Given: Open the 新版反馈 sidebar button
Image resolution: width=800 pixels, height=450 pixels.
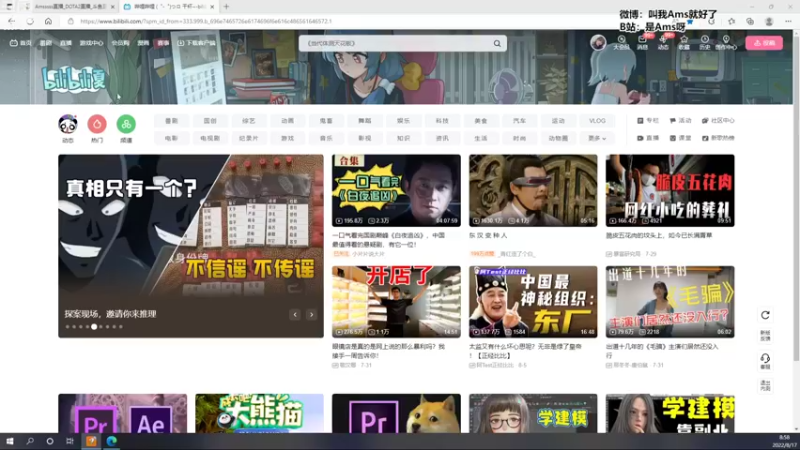Looking at the screenshot, I should pyautogui.click(x=765, y=335).
